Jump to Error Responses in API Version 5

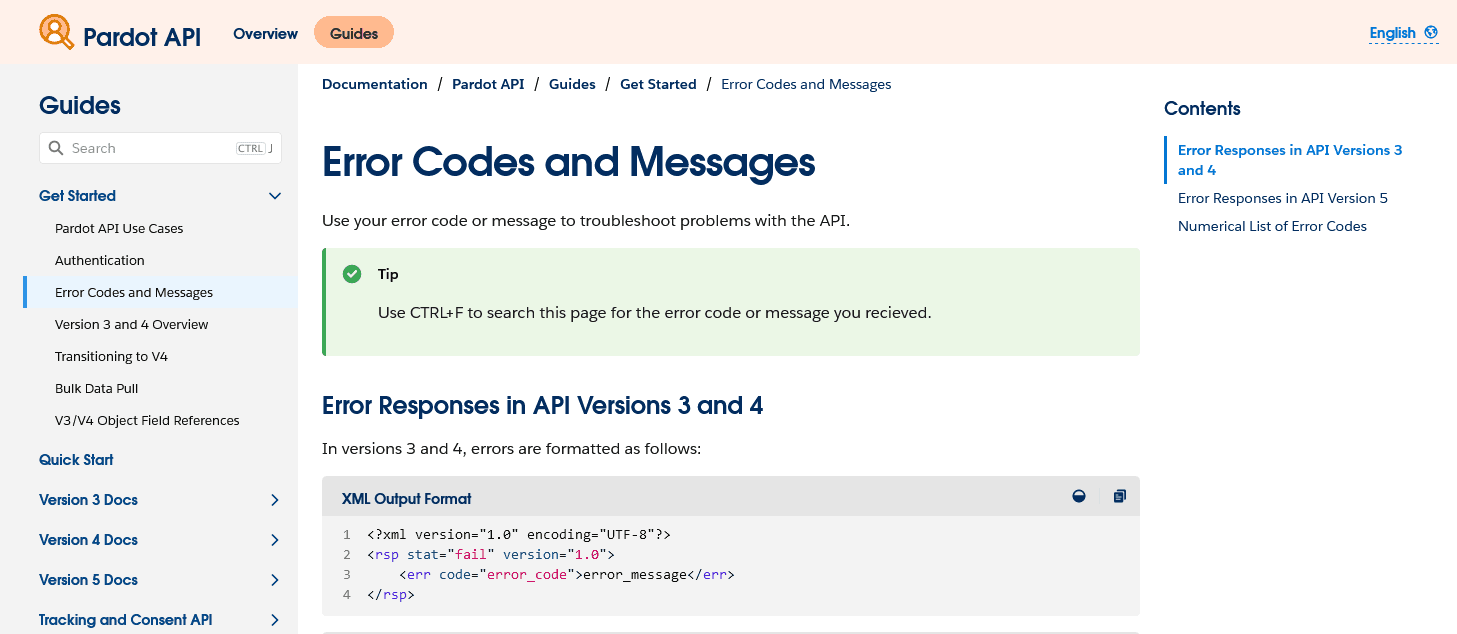pos(1283,198)
